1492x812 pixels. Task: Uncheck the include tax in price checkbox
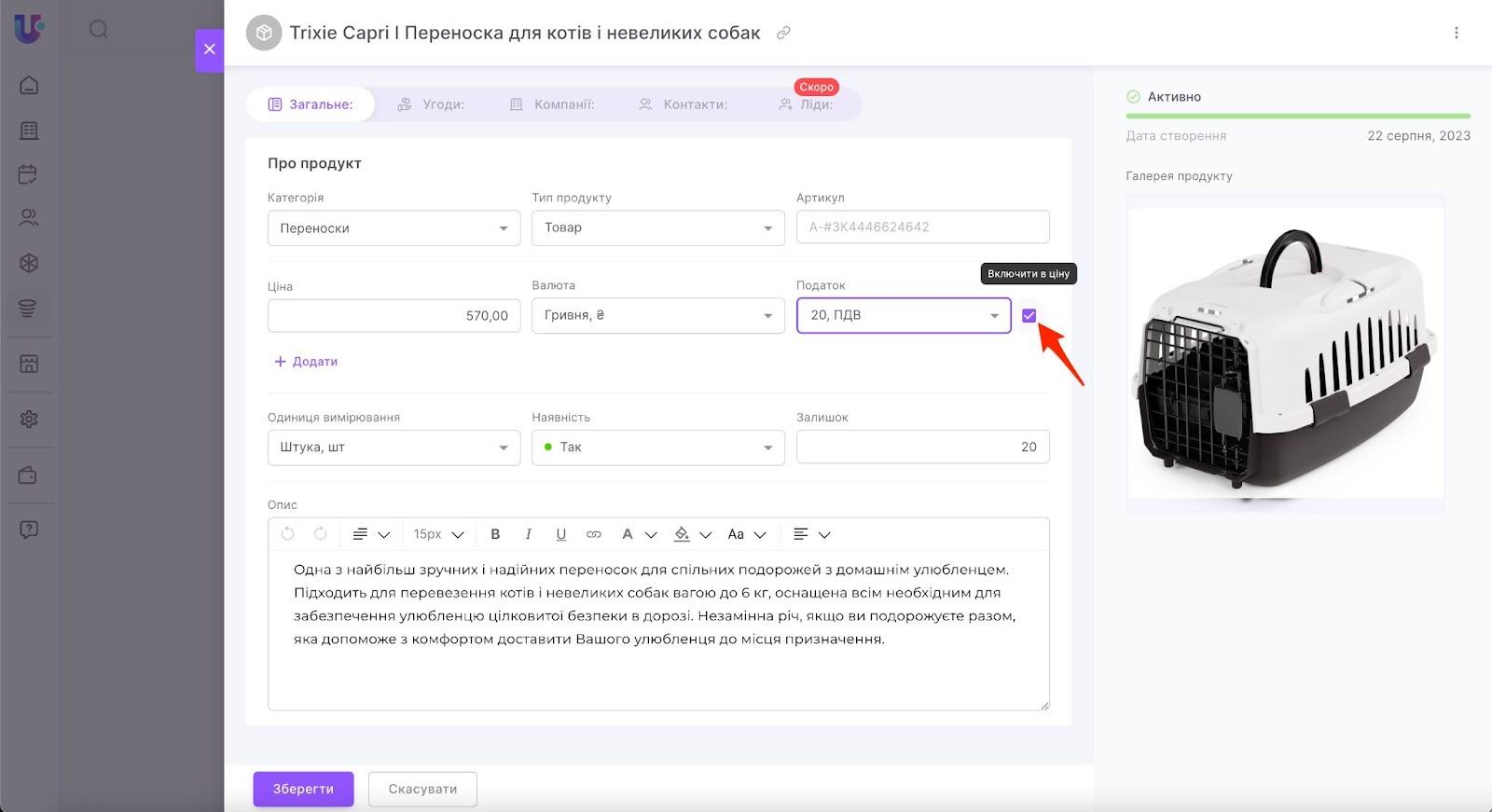click(1029, 316)
